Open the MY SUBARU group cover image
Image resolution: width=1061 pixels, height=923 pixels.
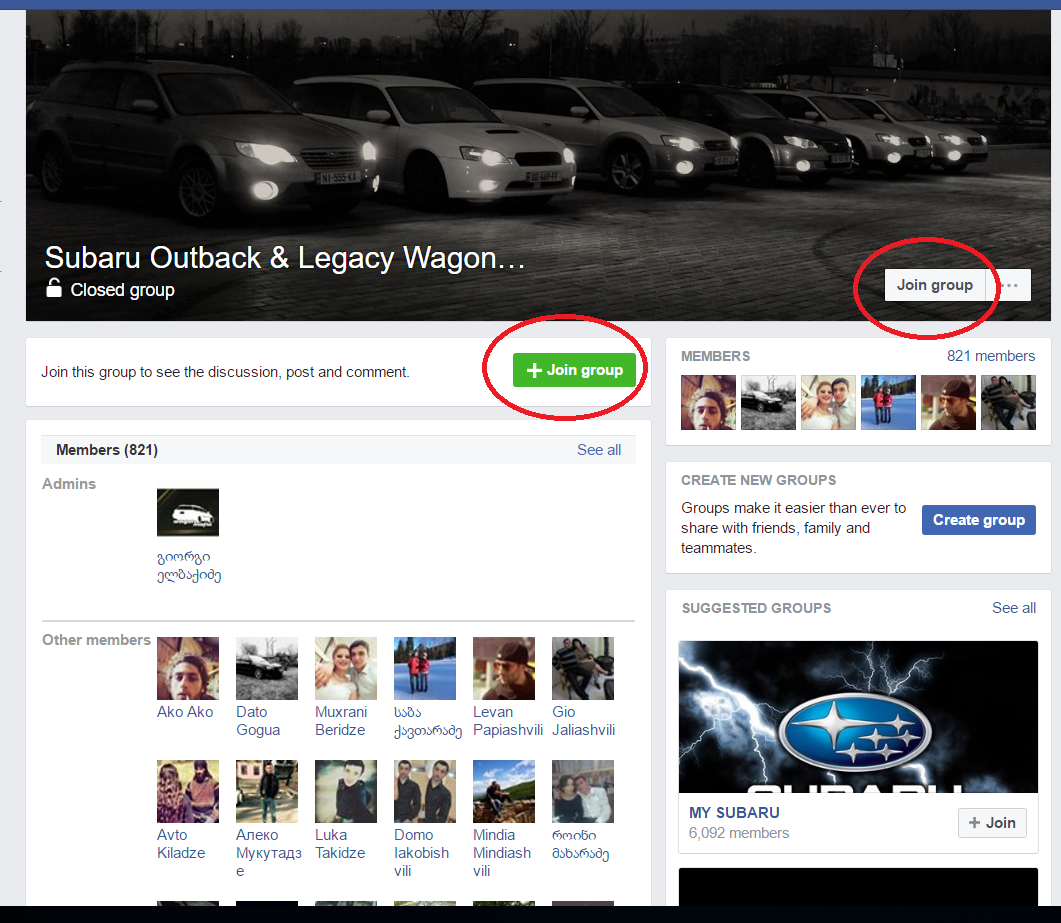point(858,717)
